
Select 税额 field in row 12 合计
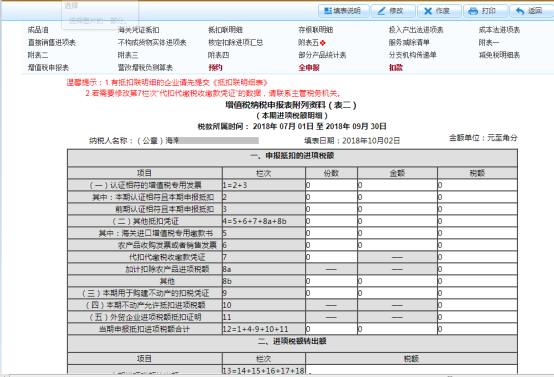pos(477,329)
